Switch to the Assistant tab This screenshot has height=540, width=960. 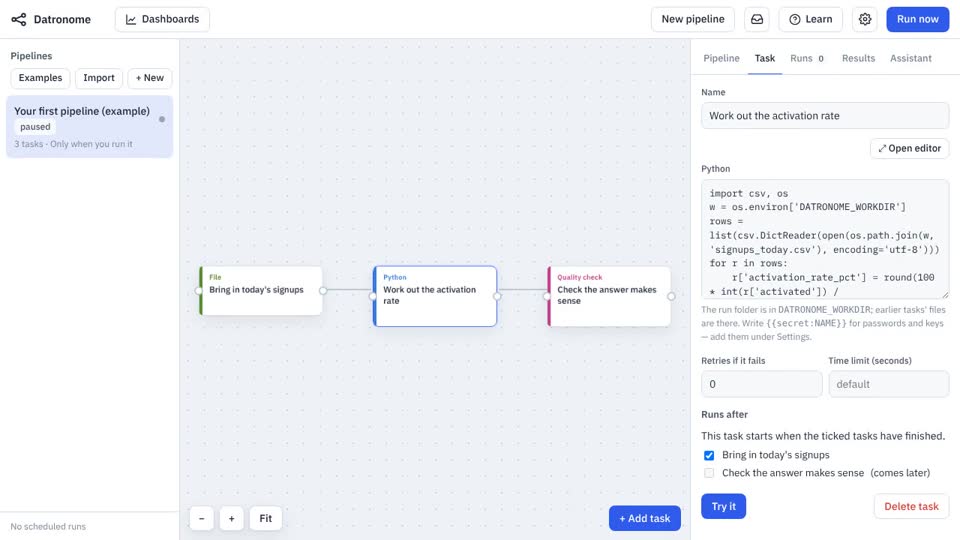pyautogui.click(x=910, y=58)
